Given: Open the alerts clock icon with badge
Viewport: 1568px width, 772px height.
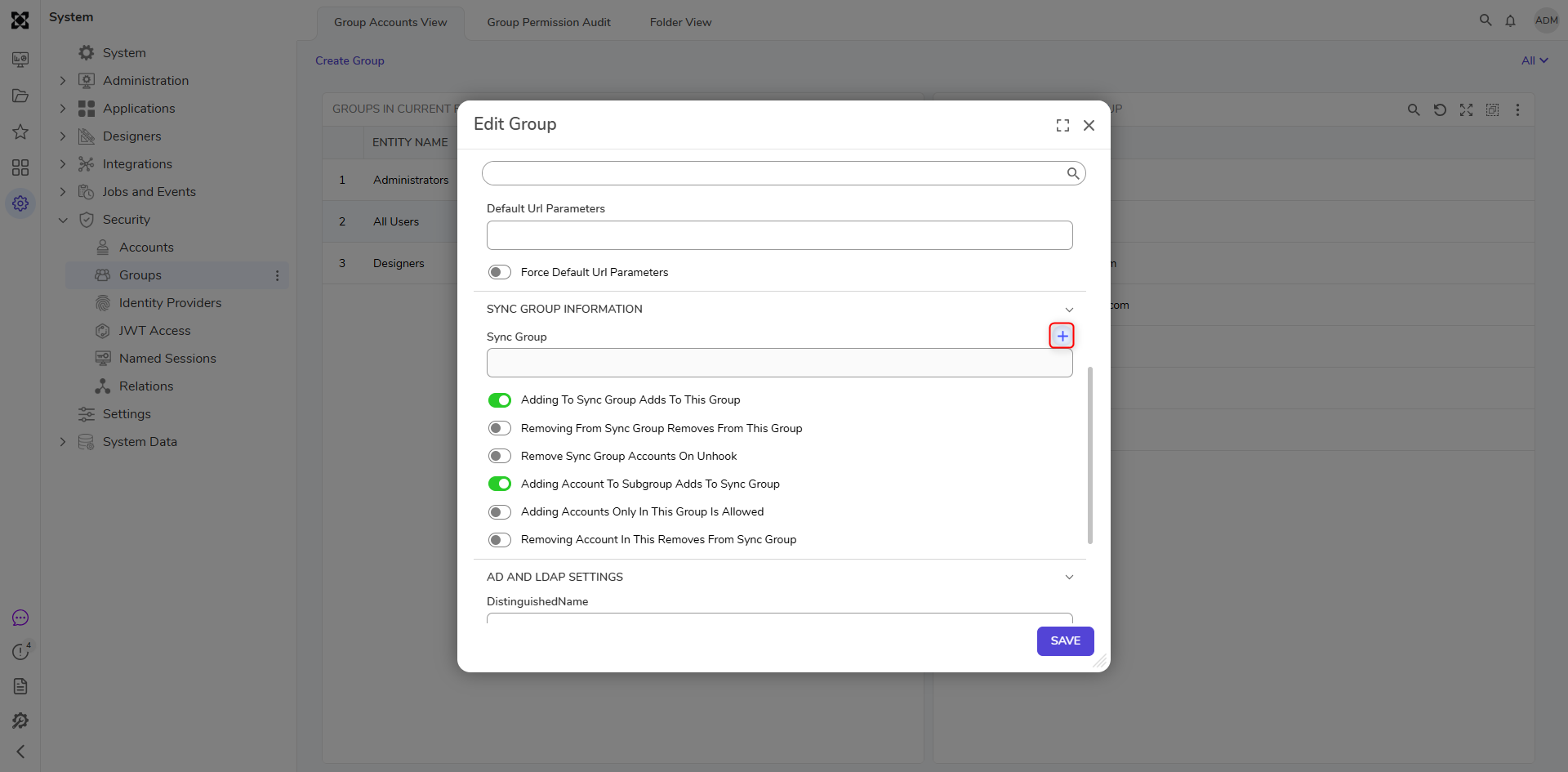Looking at the screenshot, I should (20, 652).
